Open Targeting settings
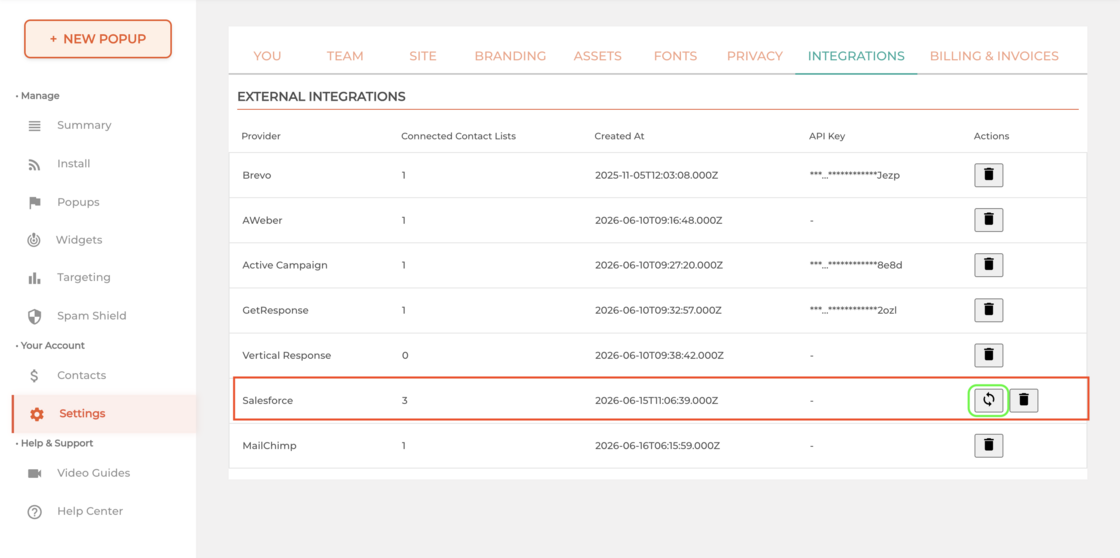The width and height of the screenshot is (1120, 558). 84,277
